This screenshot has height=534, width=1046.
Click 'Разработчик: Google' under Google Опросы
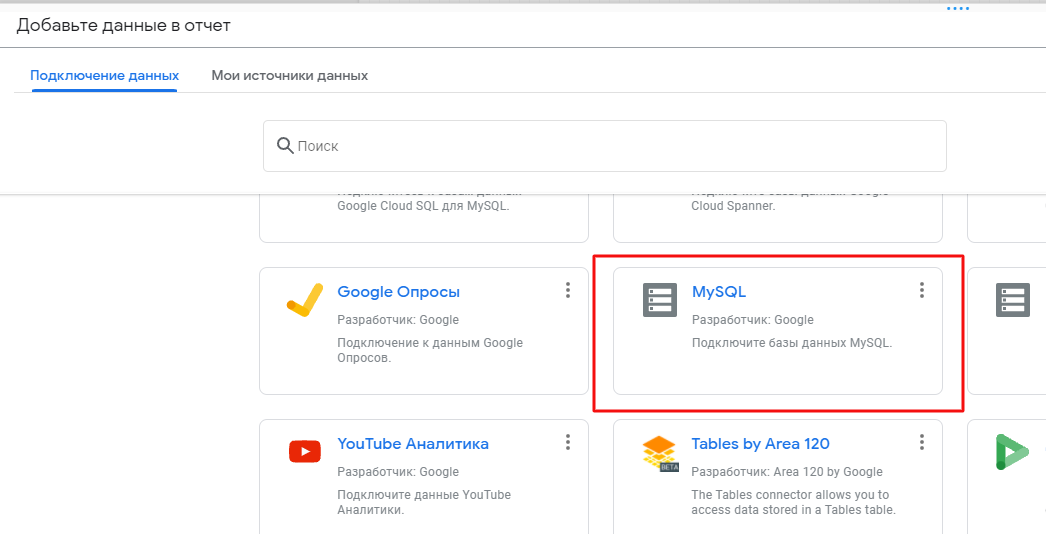398,320
